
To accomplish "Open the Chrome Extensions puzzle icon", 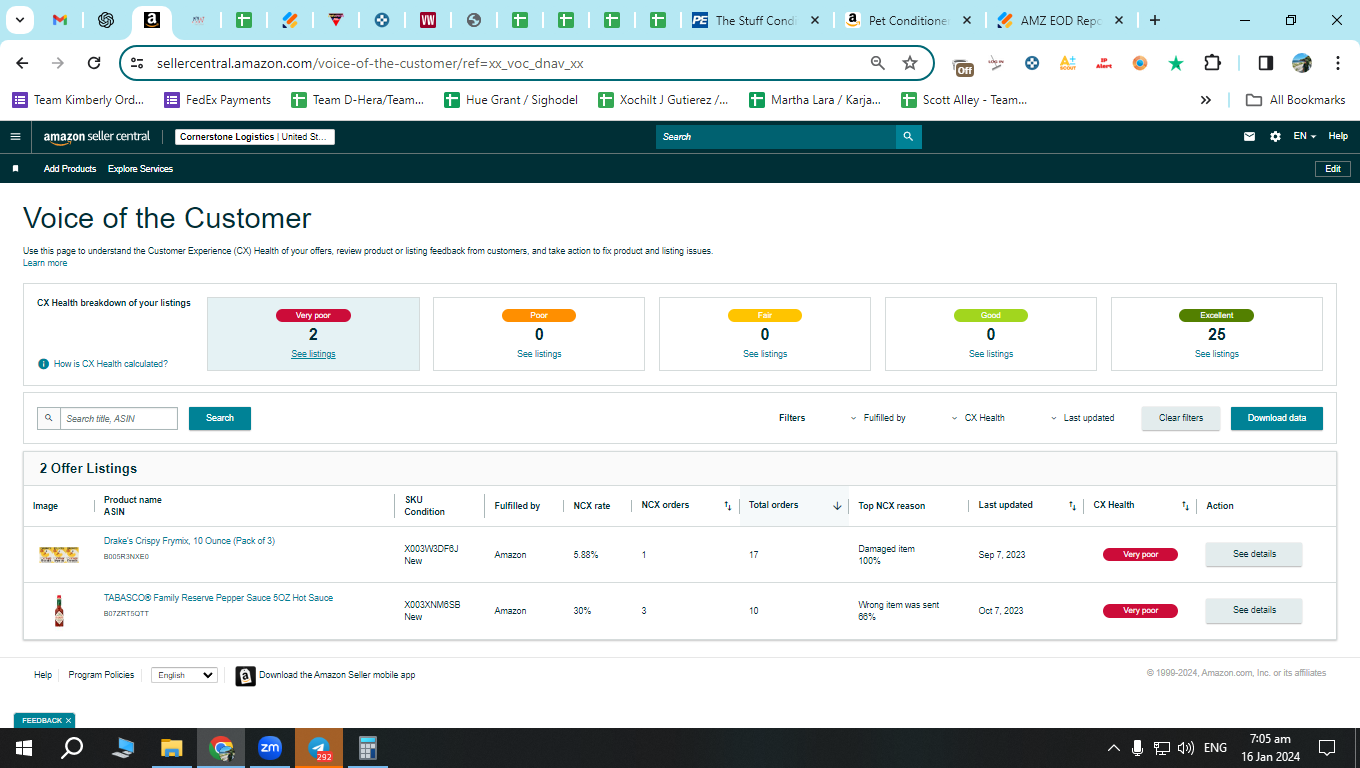I will [1212, 63].
